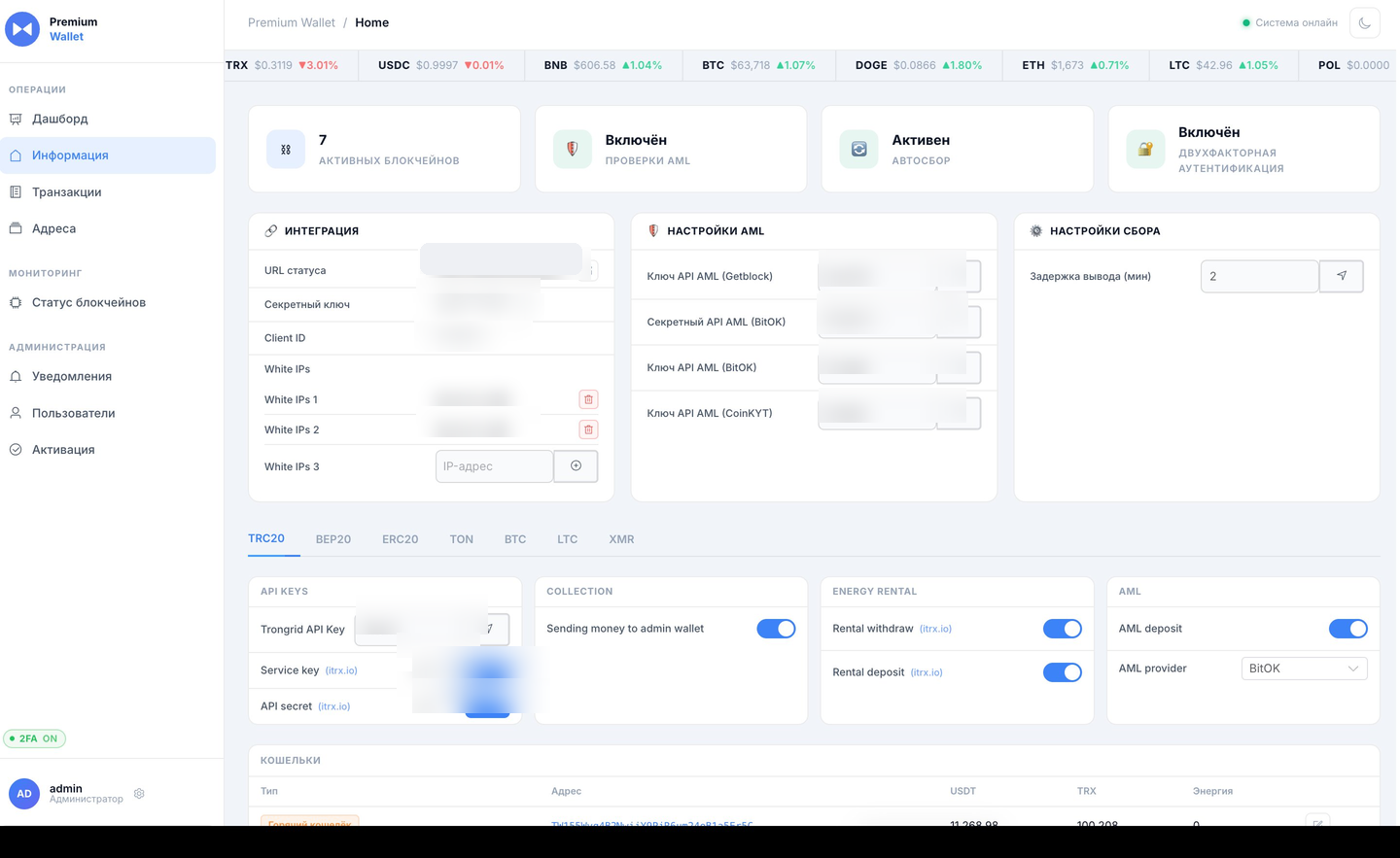
Task: Open itrx.io link beside Rental withdraw
Action: click(x=935, y=629)
